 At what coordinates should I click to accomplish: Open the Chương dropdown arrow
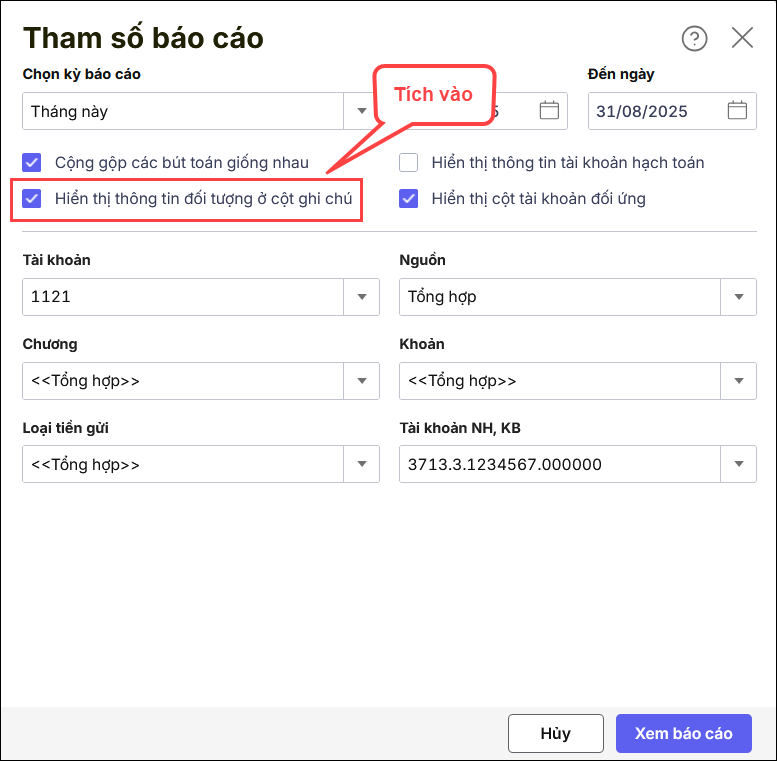(361, 381)
